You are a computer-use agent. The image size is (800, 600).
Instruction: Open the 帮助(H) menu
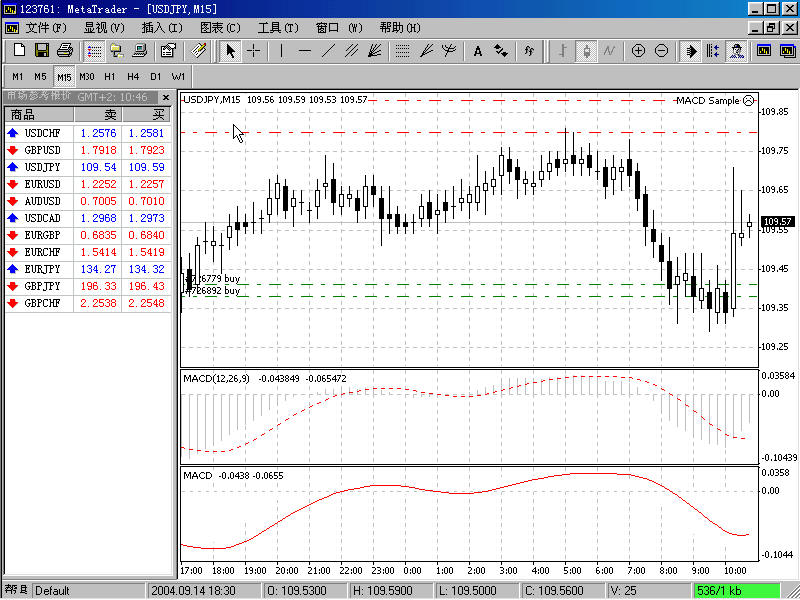400,28
